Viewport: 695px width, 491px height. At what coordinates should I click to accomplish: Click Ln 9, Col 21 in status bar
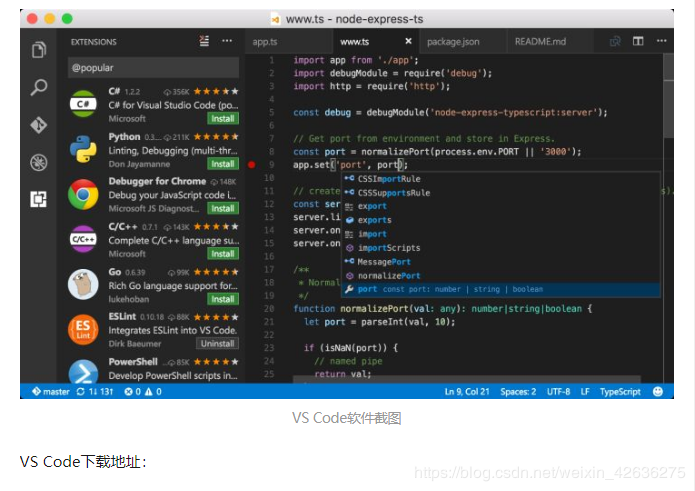[467, 392]
